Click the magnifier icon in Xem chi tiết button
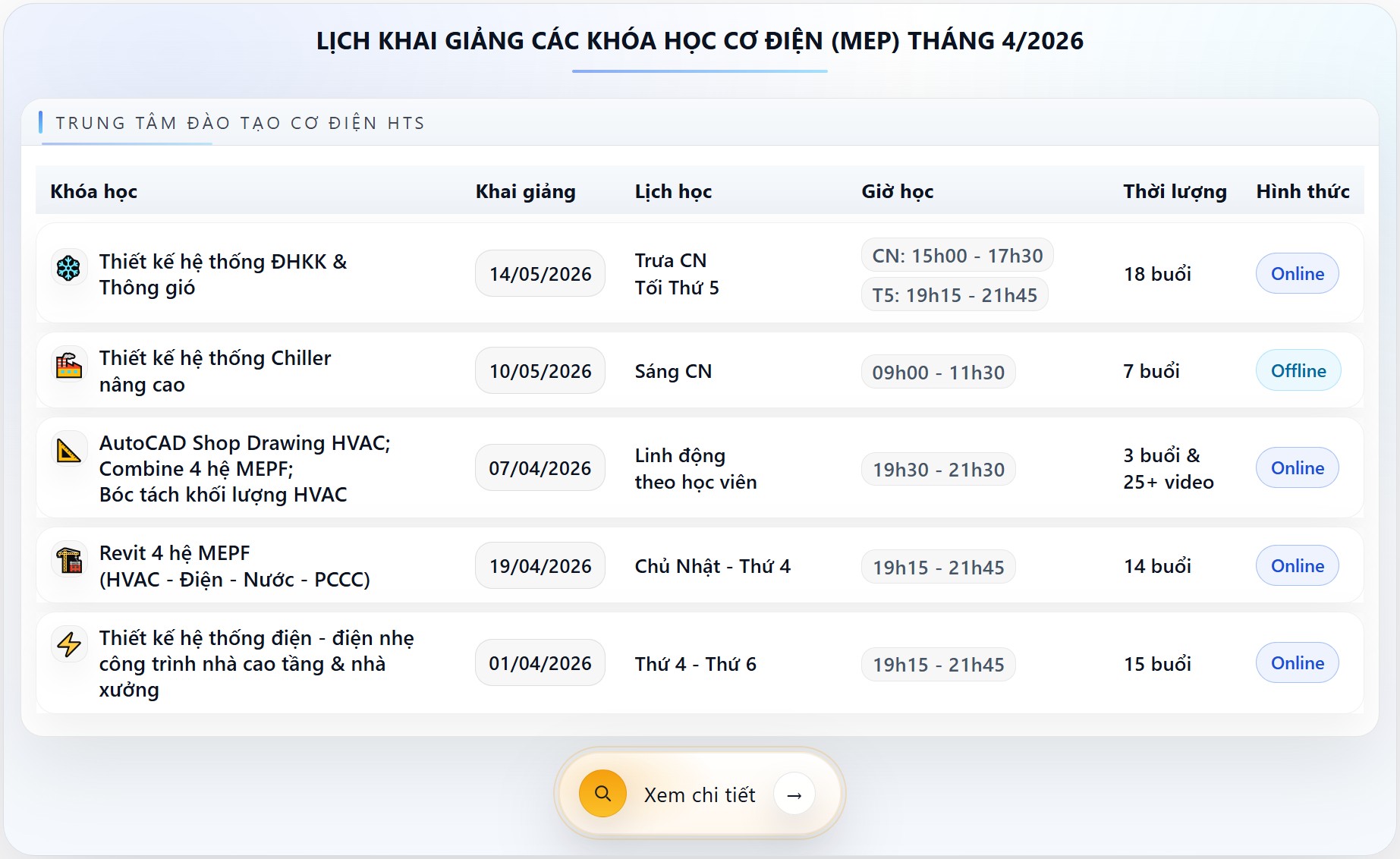 (x=602, y=793)
